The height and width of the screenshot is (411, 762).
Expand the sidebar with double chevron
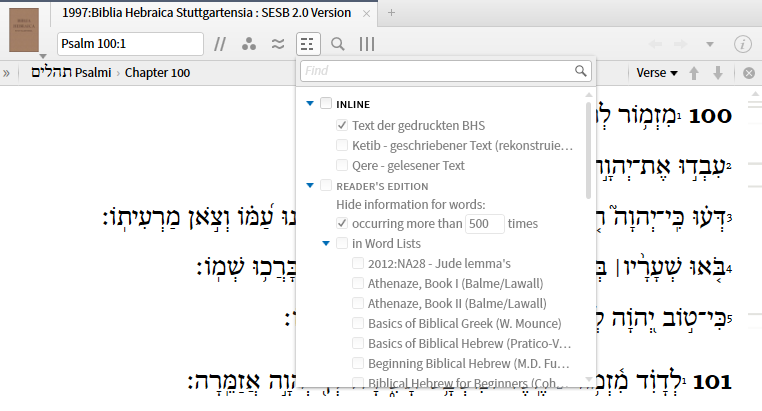click(6, 73)
